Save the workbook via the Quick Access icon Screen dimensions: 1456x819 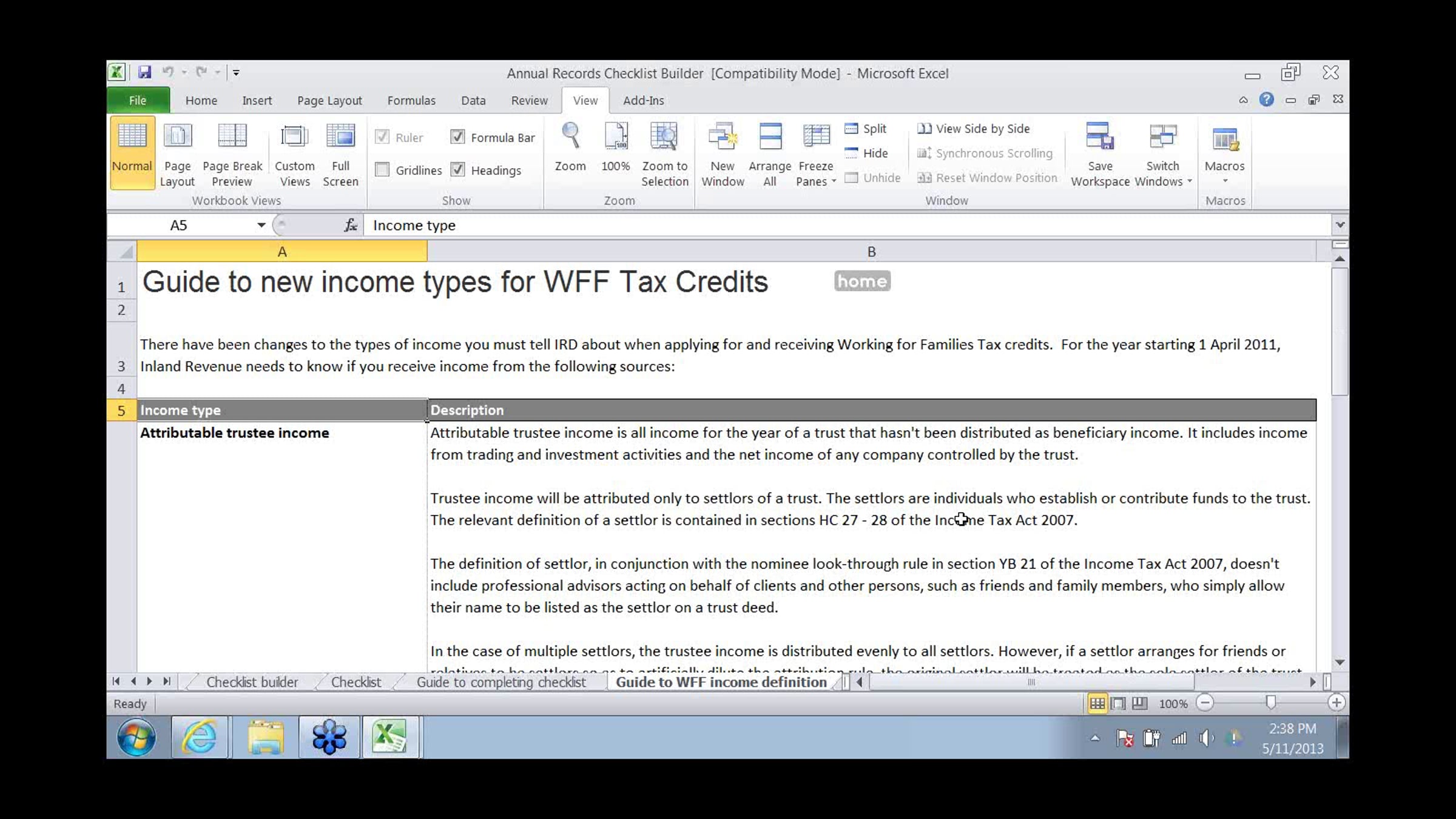[144, 73]
